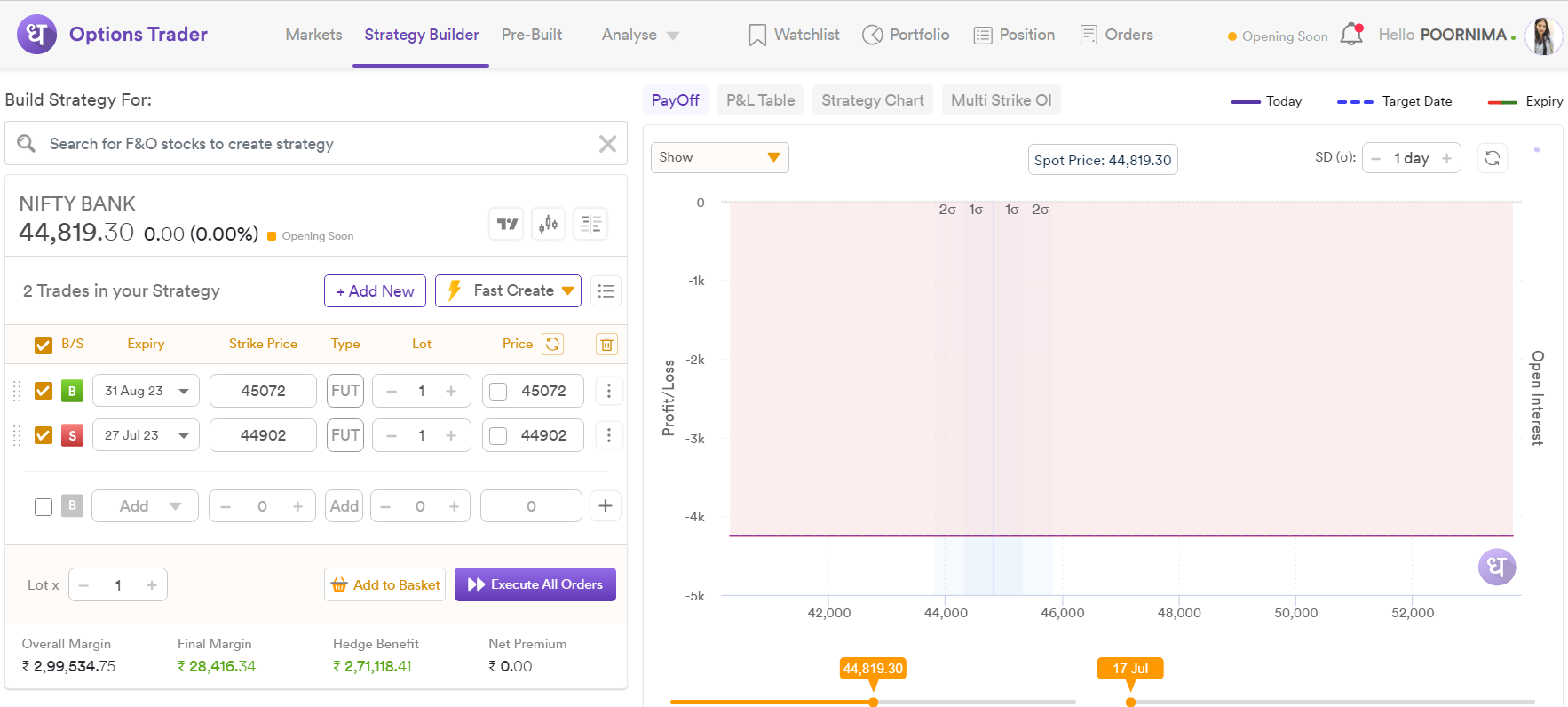The height and width of the screenshot is (707, 1568).
Task: Open Pre-Built strategies
Action: pos(532,35)
